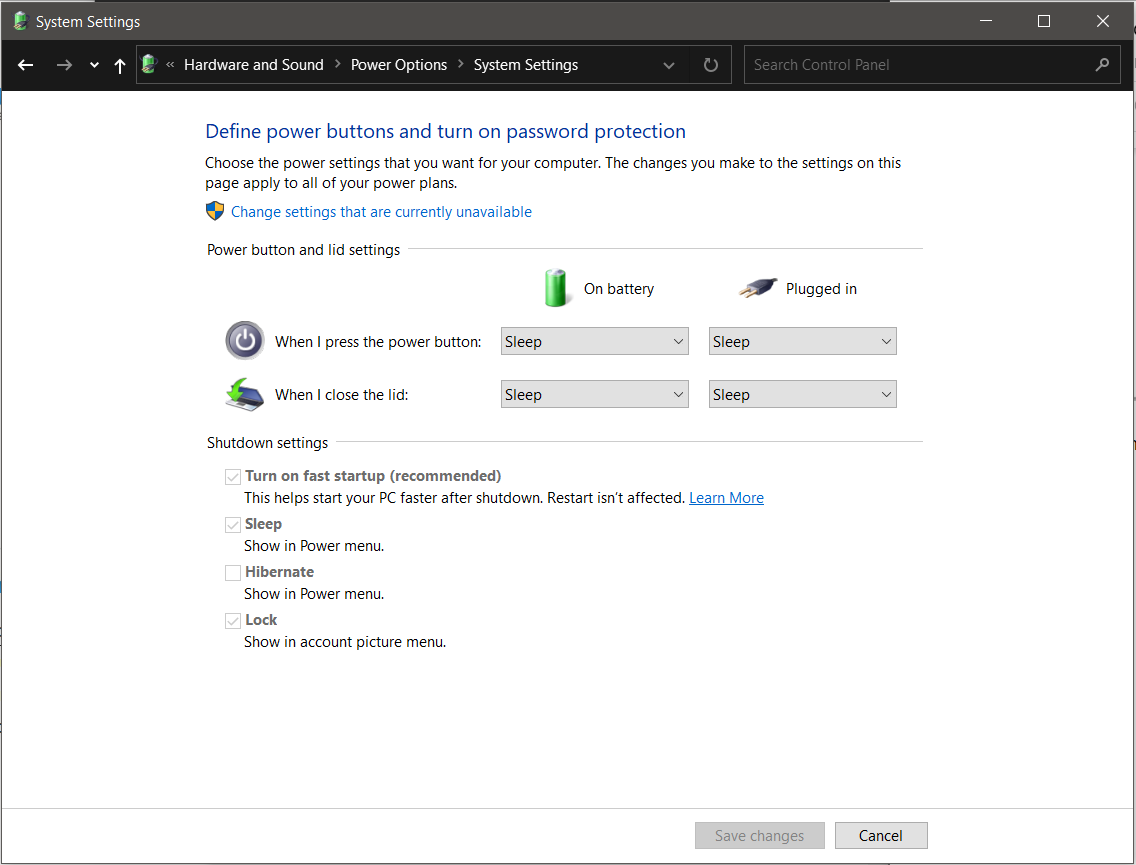
Task: Expand chevron after Power Options breadcrumb
Action: tap(461, 64)
